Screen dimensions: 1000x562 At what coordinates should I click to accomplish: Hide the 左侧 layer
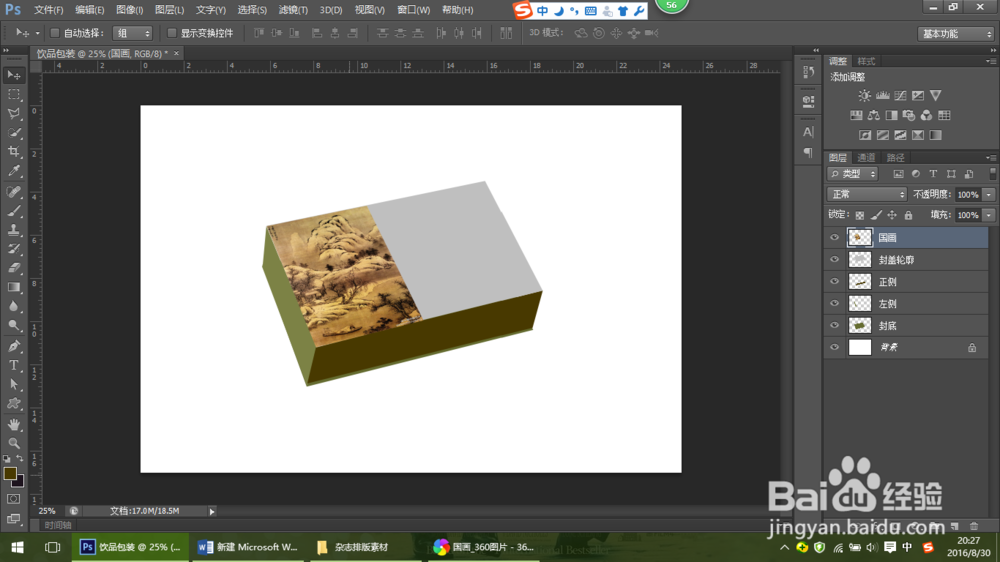834,304
